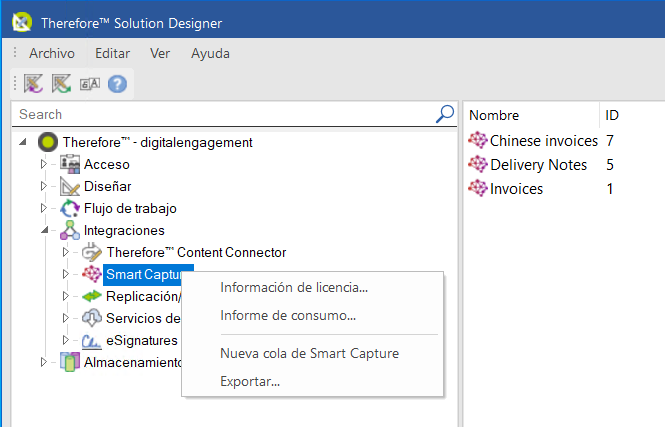Click ID value 7 for Chinese invoices
665x427 pixels.
coord(610,141)
